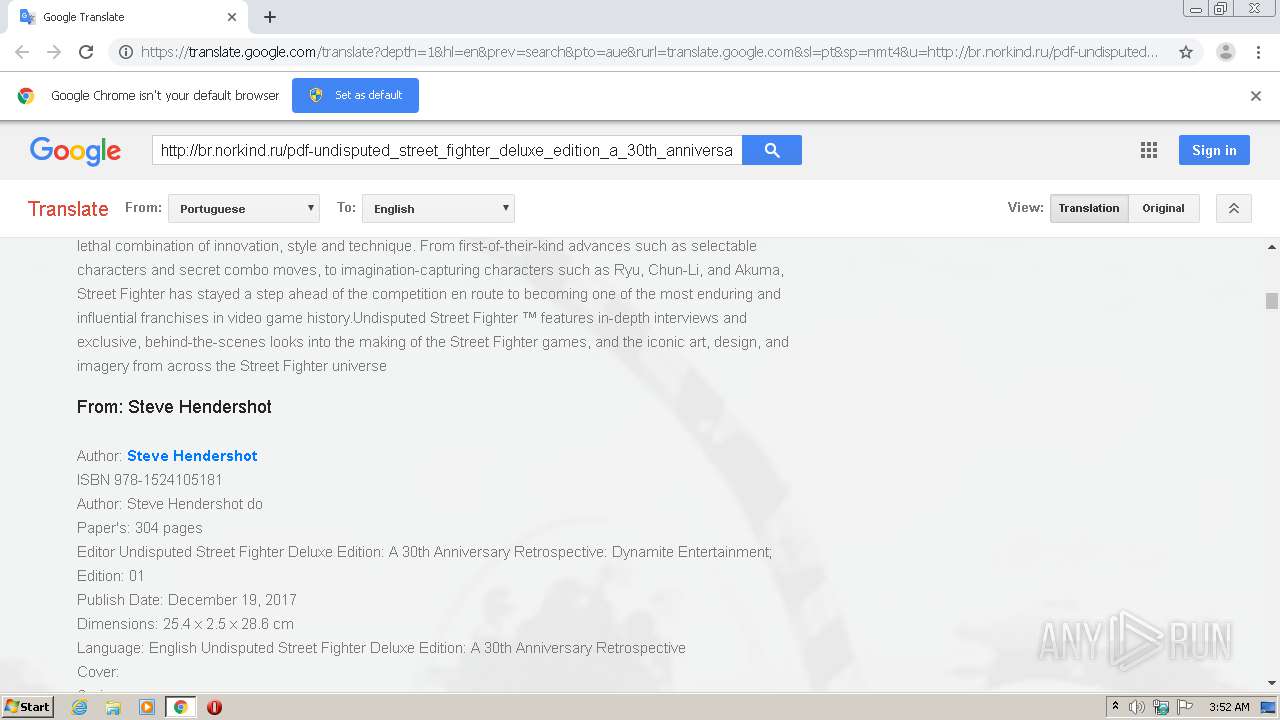This screenshot has height=720, width=1280.
Task: Click the Chrome taskbar icon
Action: tap(180, 707)
